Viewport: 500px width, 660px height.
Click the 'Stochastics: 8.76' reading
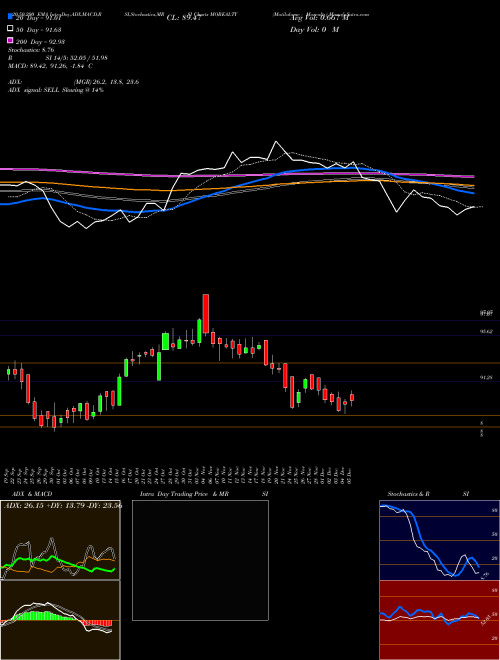[x=31, y=50]
